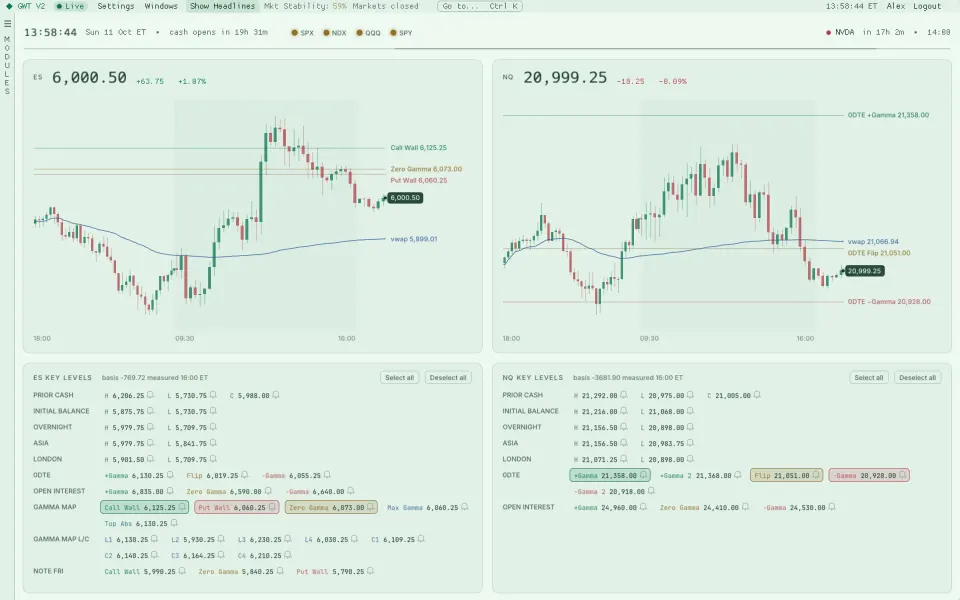Click the vwap 5,899.01 label on ES chart
Image resolution: width=960 pixels, height=600 pixels.
point(414,239)
